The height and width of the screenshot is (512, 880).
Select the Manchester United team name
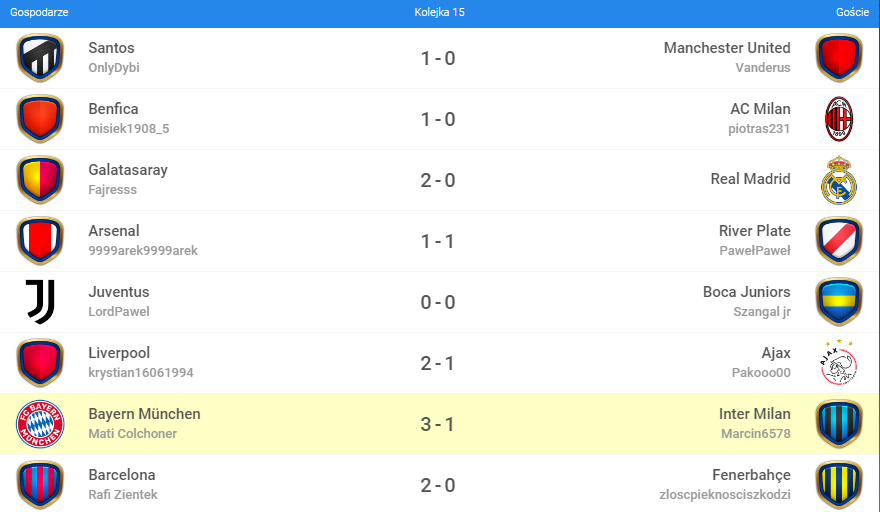click(727, 48)
